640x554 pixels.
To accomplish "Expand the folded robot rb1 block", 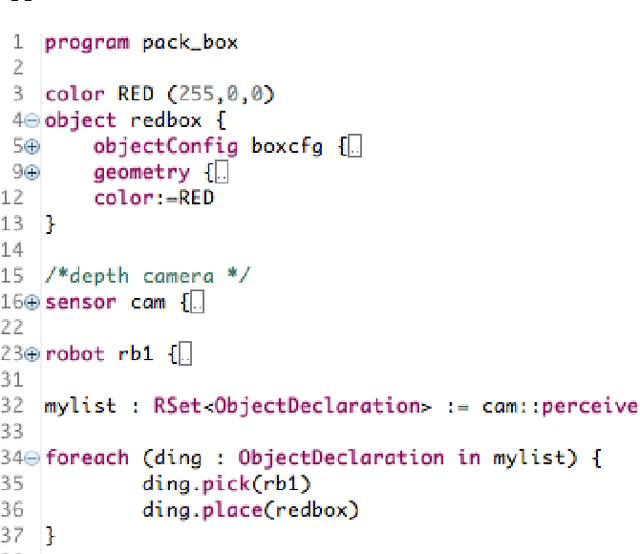I will point(32,354).
